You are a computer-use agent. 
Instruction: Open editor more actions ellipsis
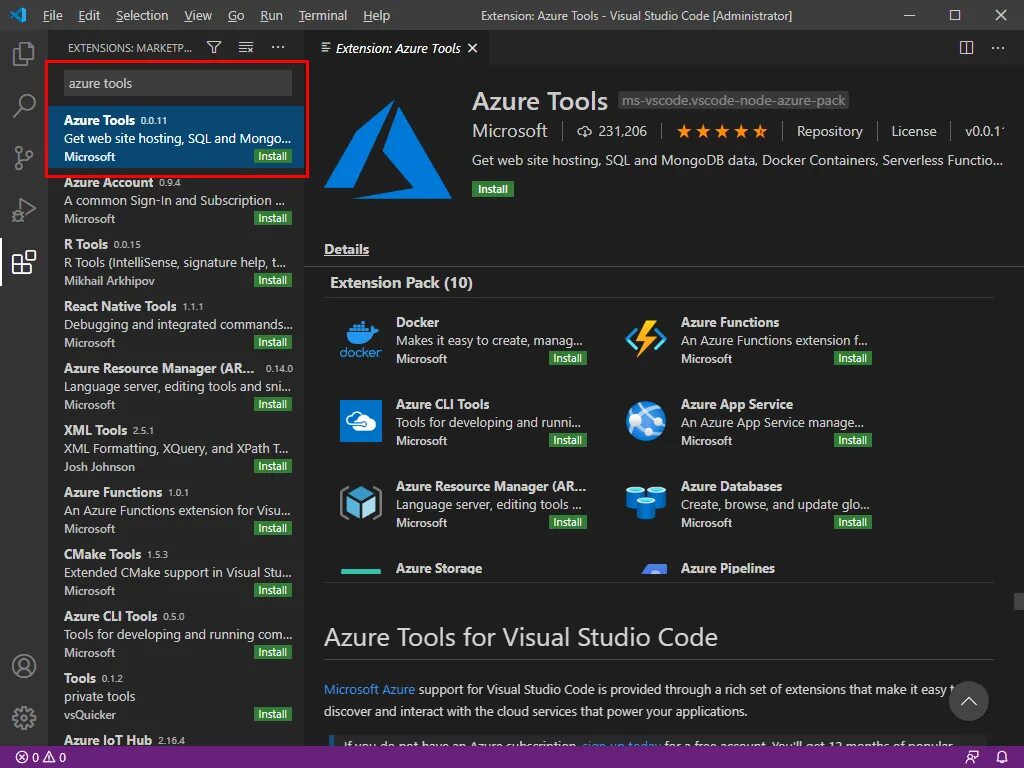998,48
